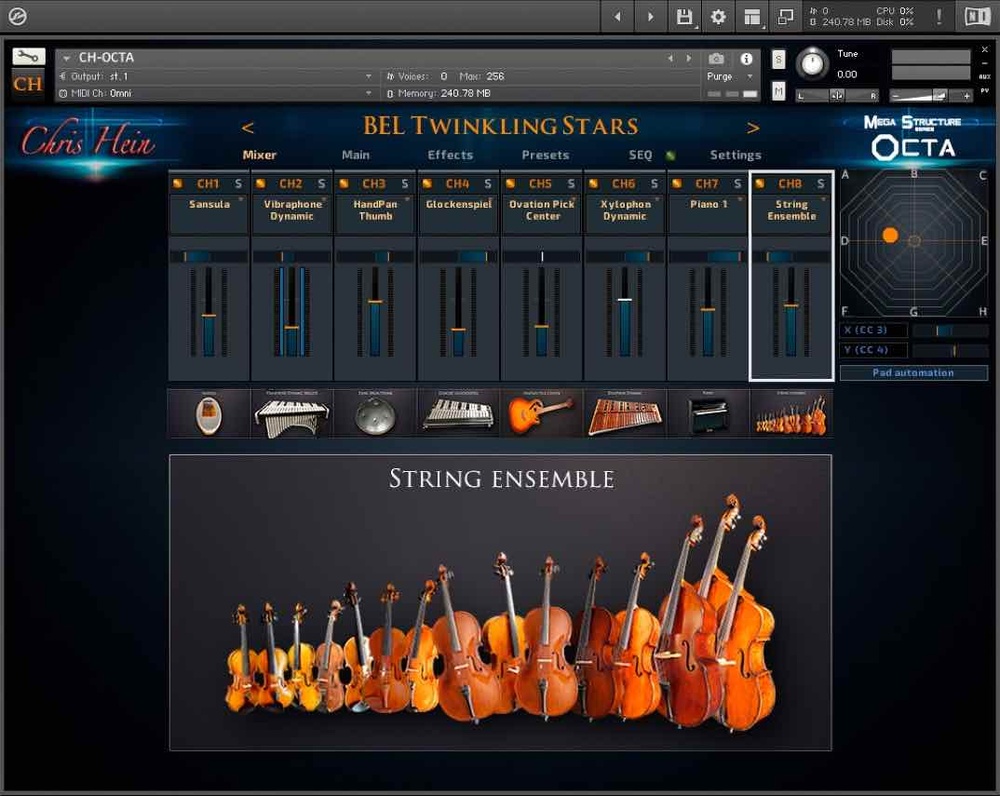Open the HandPan Thumb instrument dropdown
Screen dimensions: 1000x796
coord(408,200)
